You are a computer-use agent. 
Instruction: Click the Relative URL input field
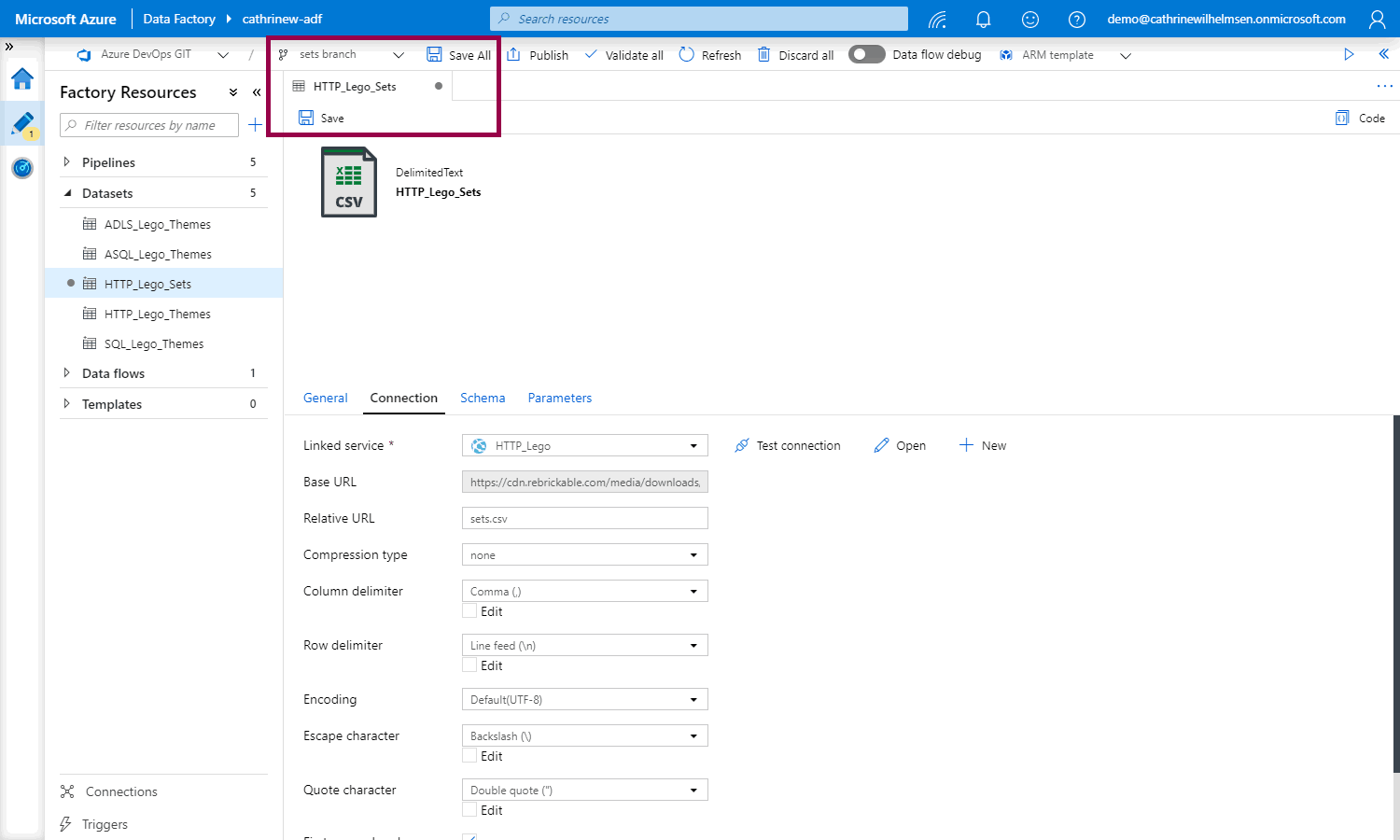tap(584, 518)
